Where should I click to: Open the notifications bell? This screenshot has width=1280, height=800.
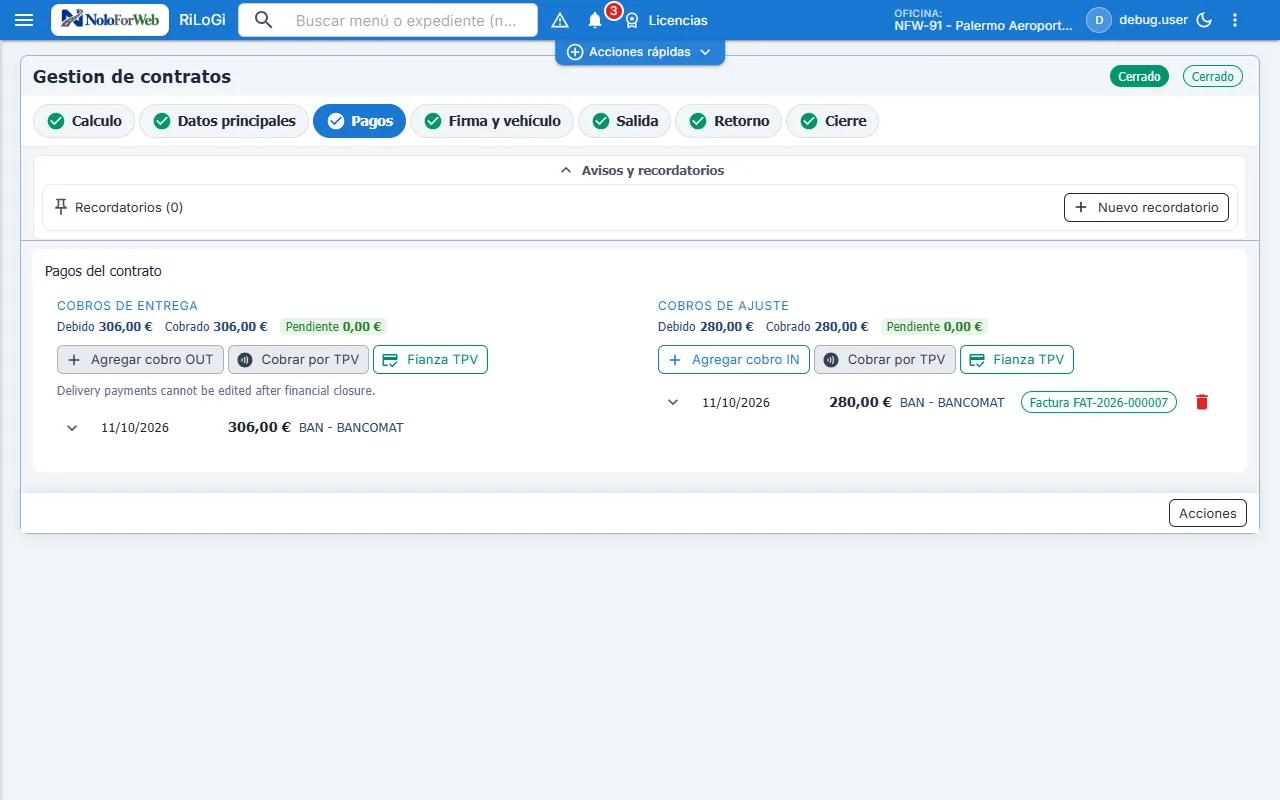[x=595, y=20]
